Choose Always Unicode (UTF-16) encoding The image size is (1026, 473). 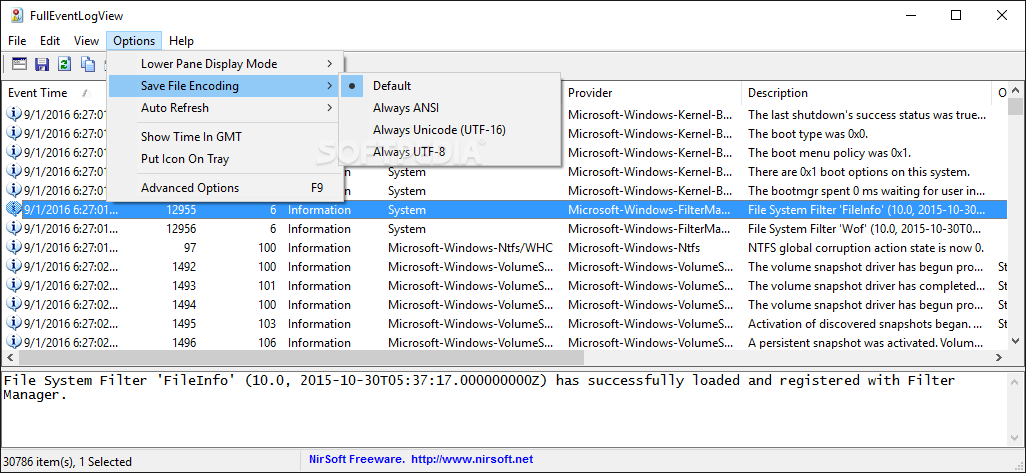tap(450, 130)
